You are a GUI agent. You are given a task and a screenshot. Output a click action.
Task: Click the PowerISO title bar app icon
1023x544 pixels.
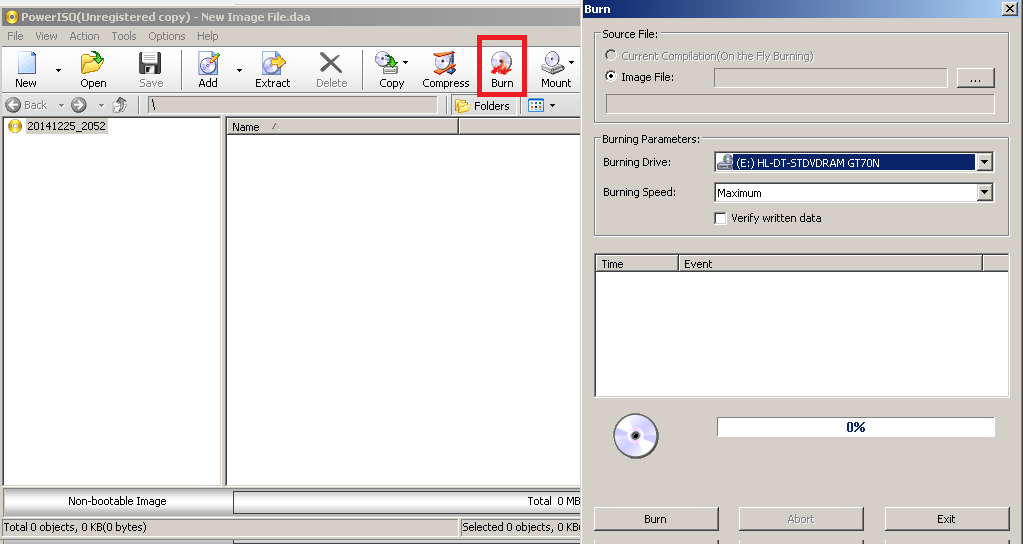coord(11,17)
